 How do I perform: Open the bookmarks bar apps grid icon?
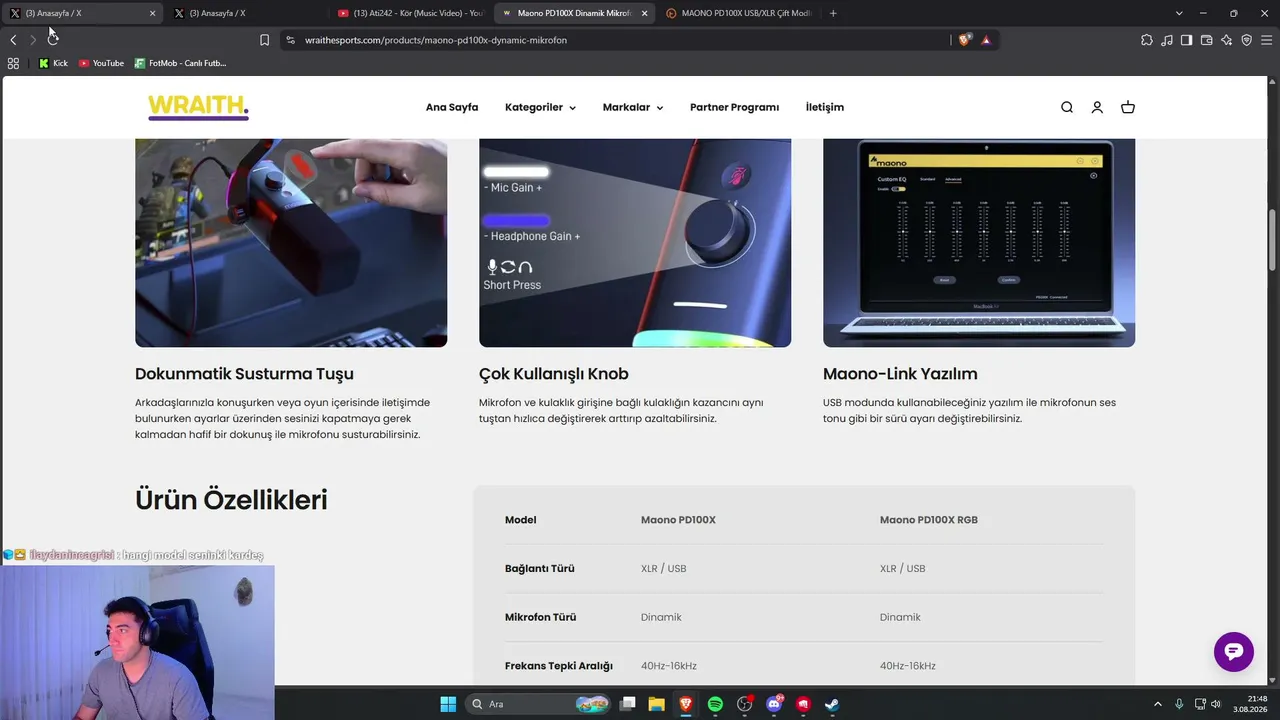[x=13, y=63]
